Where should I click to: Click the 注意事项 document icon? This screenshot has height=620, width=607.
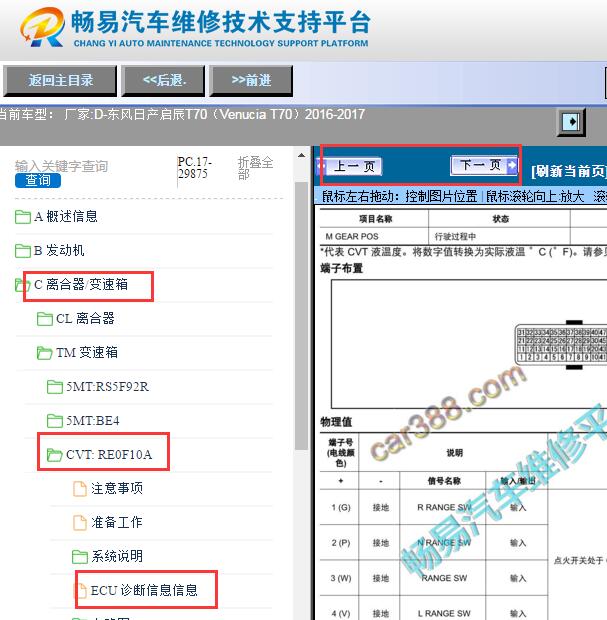(79, 489)
